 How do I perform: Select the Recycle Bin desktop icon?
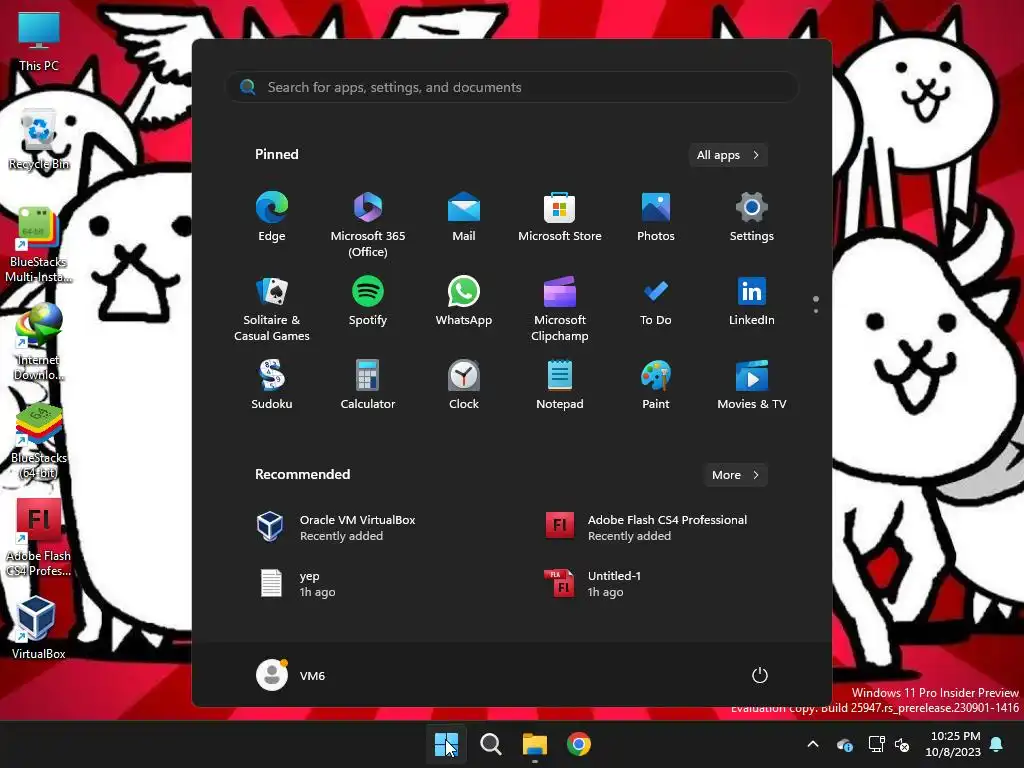click(x=39, y=140)
